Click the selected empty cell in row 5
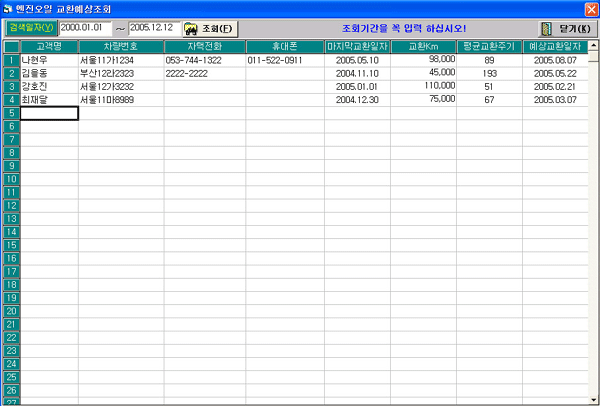Viewport: 600px width, 406px height. (x=49, y=113)
